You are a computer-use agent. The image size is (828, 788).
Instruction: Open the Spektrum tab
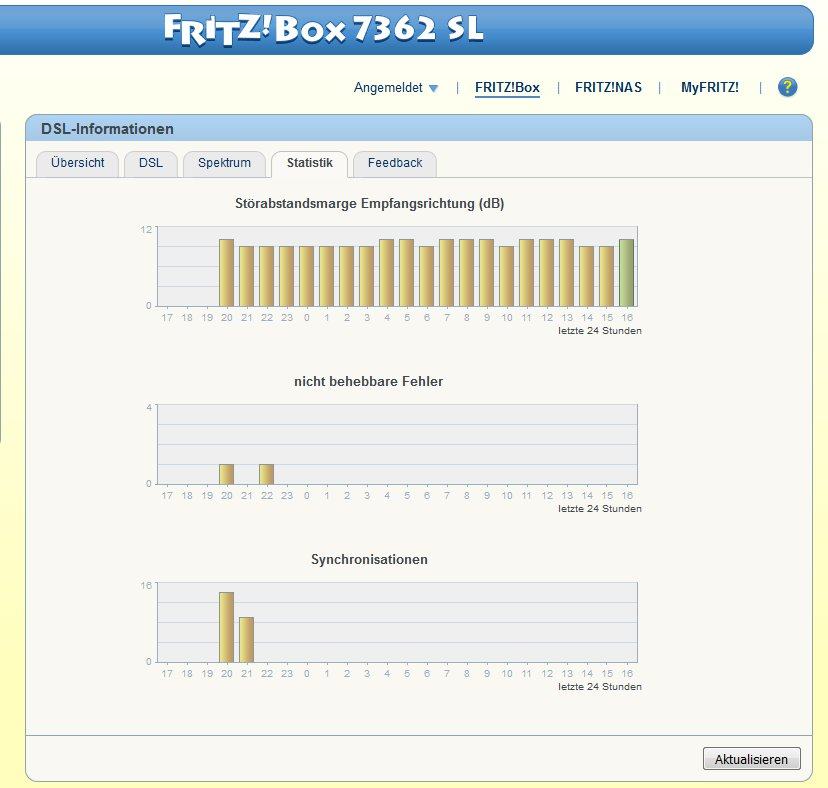(224, 163)
